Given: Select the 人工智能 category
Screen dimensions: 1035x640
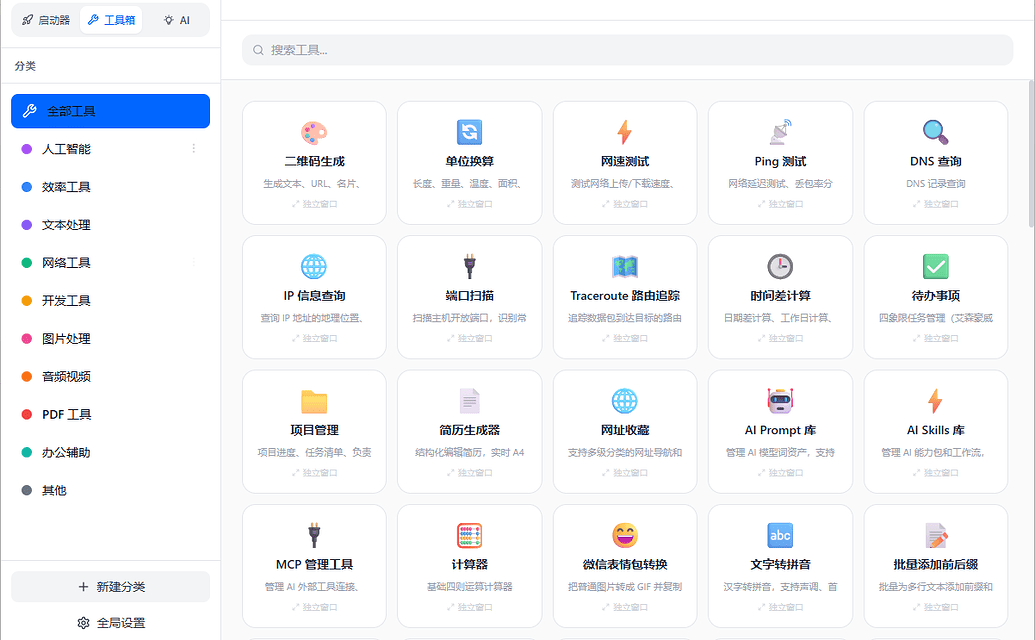Looking at the screenshot, I should 110,149.
